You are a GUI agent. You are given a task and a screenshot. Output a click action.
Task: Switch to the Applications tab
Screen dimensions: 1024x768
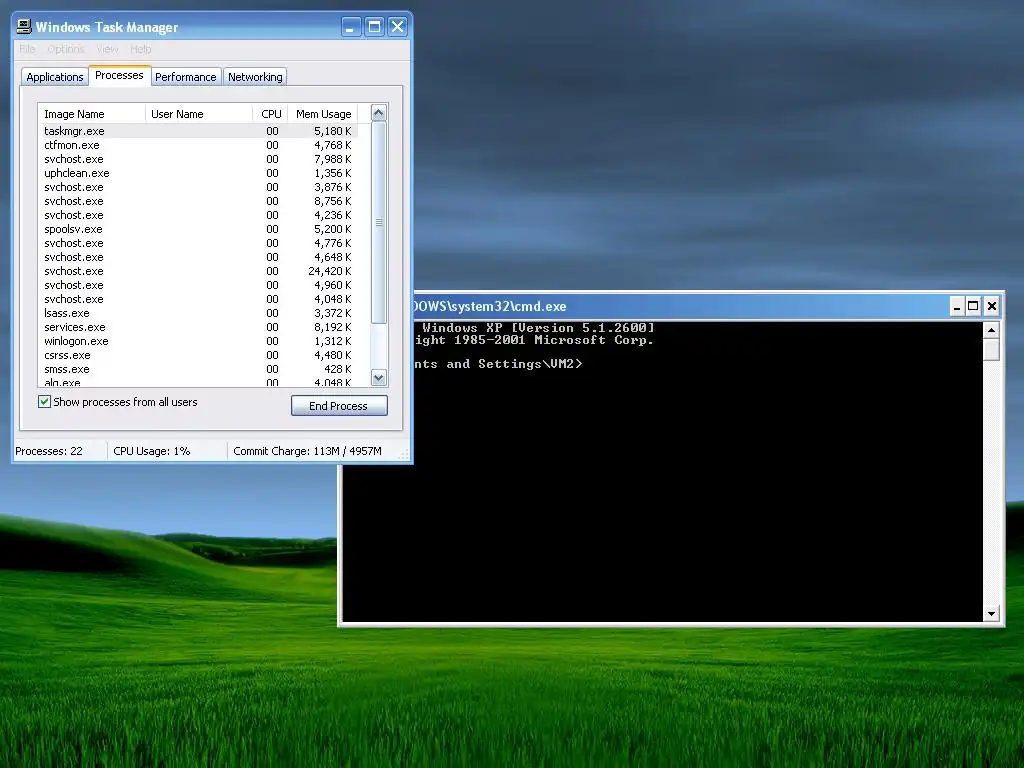55,77
